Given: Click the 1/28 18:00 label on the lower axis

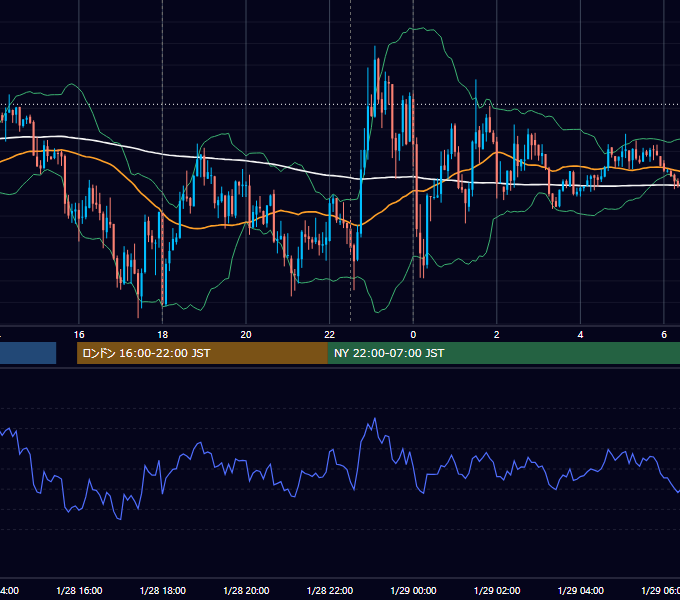Looking at the screenshot, I should (163, 590).
